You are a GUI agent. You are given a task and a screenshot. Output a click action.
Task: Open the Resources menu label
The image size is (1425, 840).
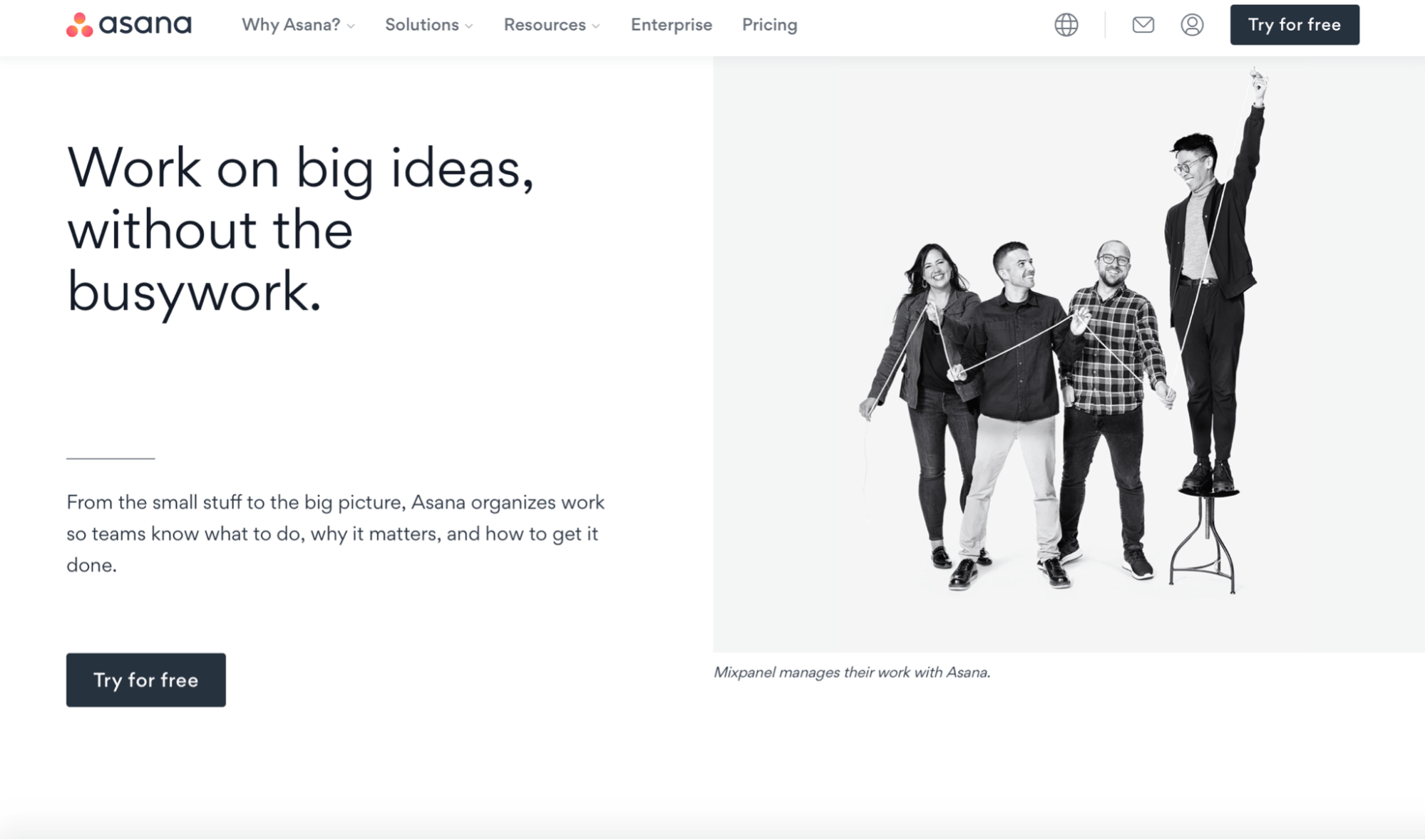pyautogui.click(x=545, y=25)
